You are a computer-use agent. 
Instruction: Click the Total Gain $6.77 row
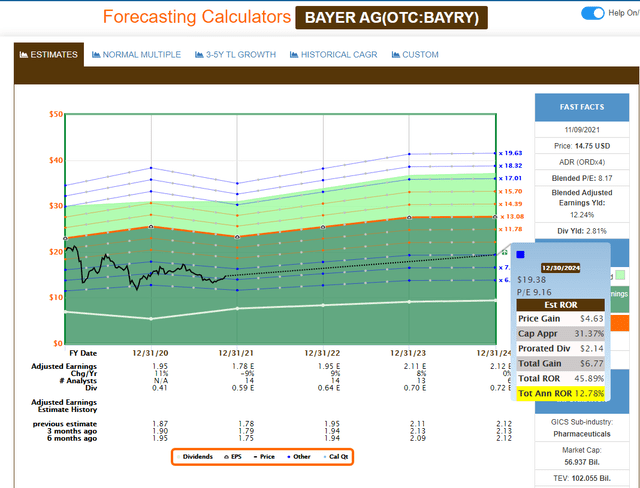tap(560, 363)
